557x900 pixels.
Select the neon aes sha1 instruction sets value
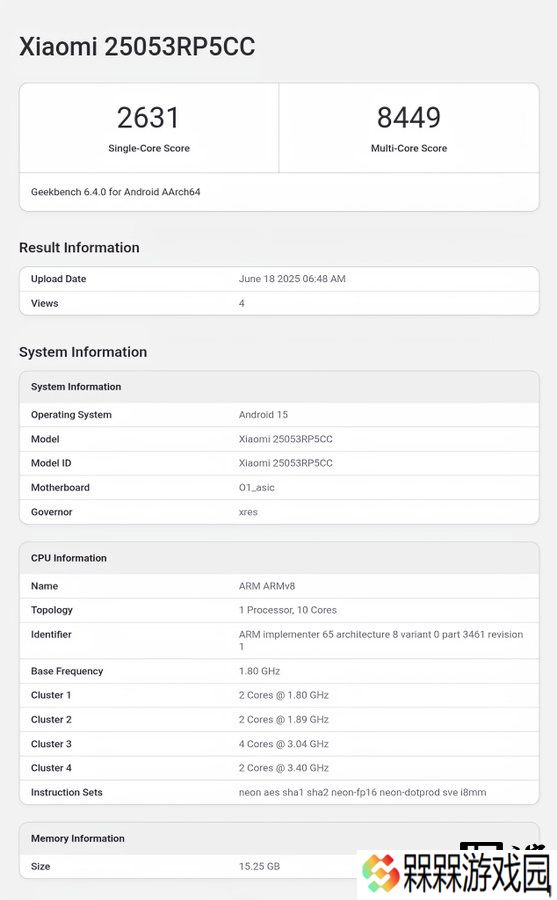point(362,792)
